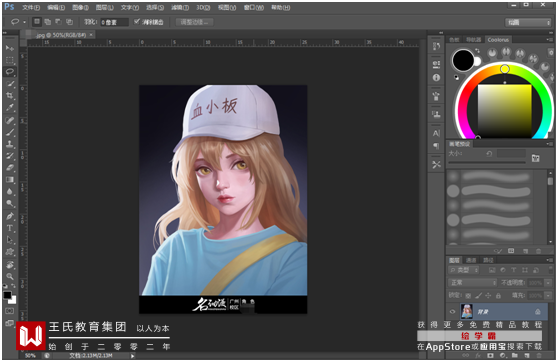Open the workspace switcher dropdown

(528, 22)
